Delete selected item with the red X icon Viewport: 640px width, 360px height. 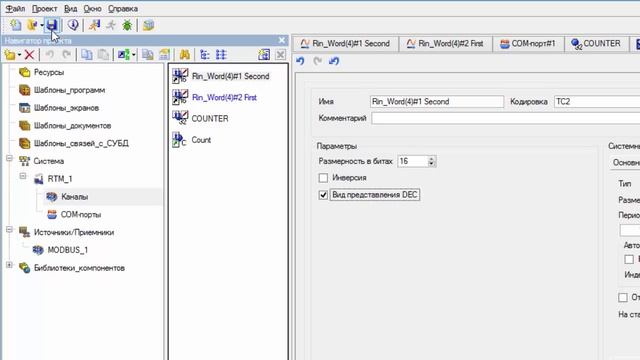pyautogui.click(x=29, y=54)
